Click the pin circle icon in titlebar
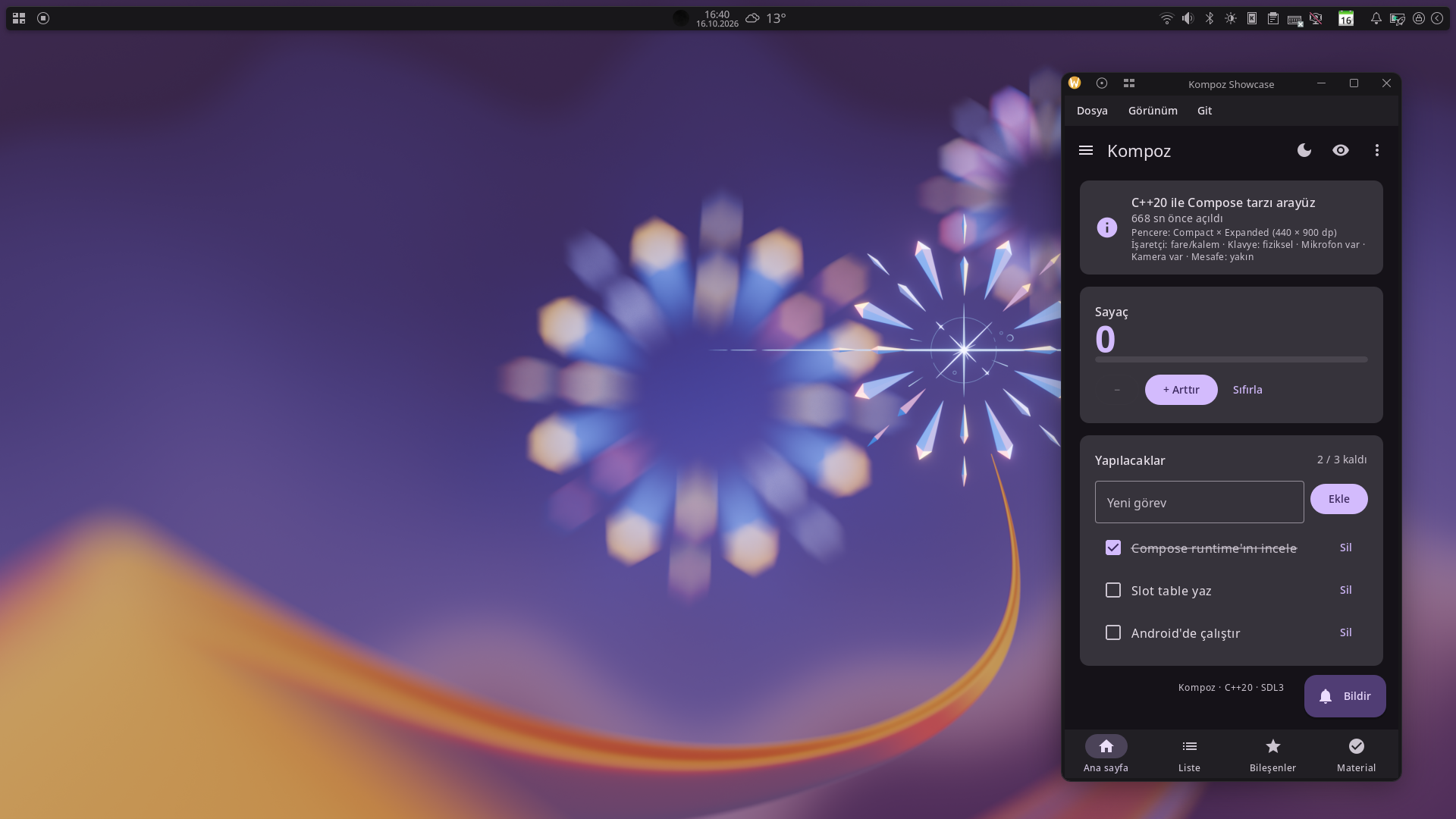The width and height of the screenshot is (1456, 819). point(1102,83)
